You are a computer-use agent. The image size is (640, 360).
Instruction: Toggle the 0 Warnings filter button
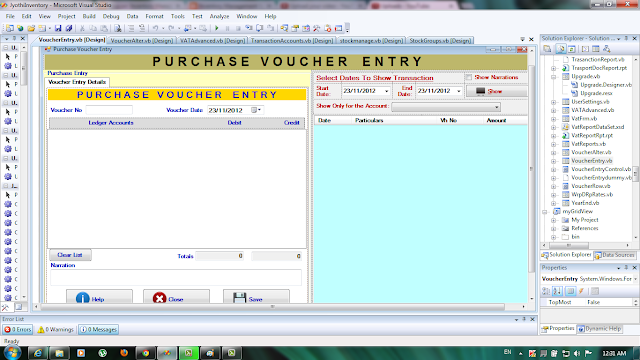tap(56, 329)
